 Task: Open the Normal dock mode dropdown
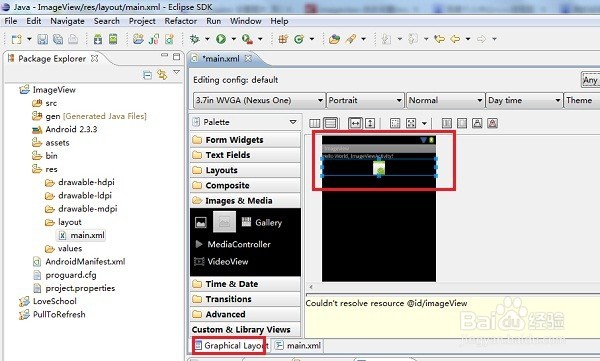[445, 101]
